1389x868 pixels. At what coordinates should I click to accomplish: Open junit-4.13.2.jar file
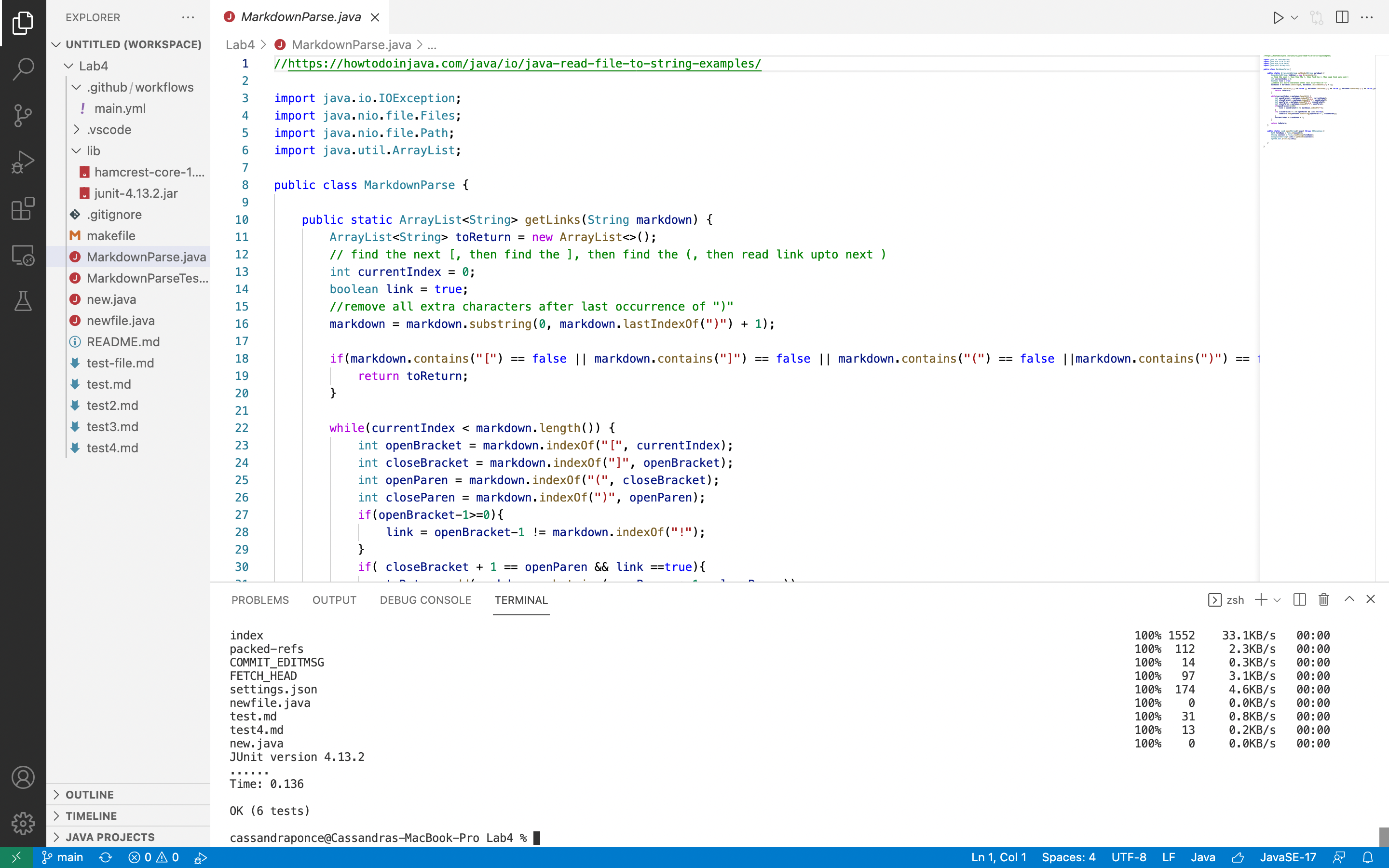[129, 193]
